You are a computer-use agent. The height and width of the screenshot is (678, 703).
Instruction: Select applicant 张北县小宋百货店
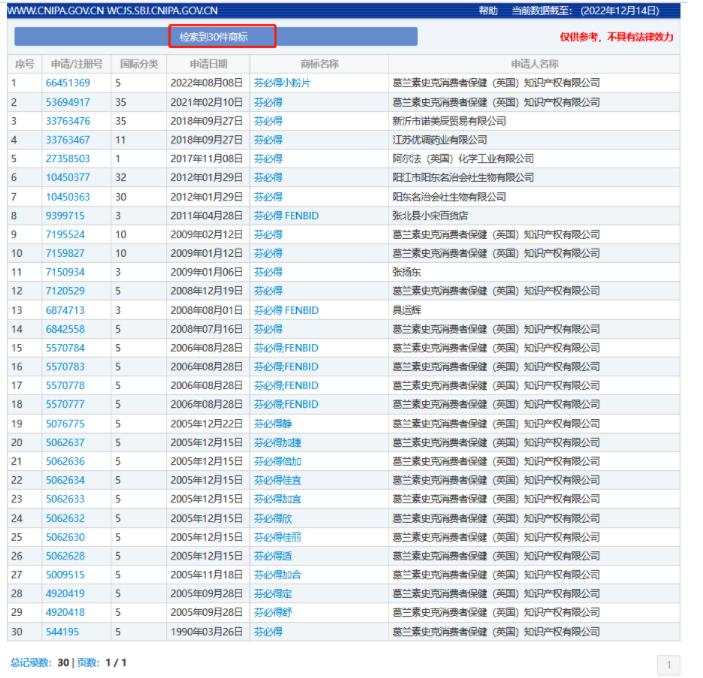[430, 216]
